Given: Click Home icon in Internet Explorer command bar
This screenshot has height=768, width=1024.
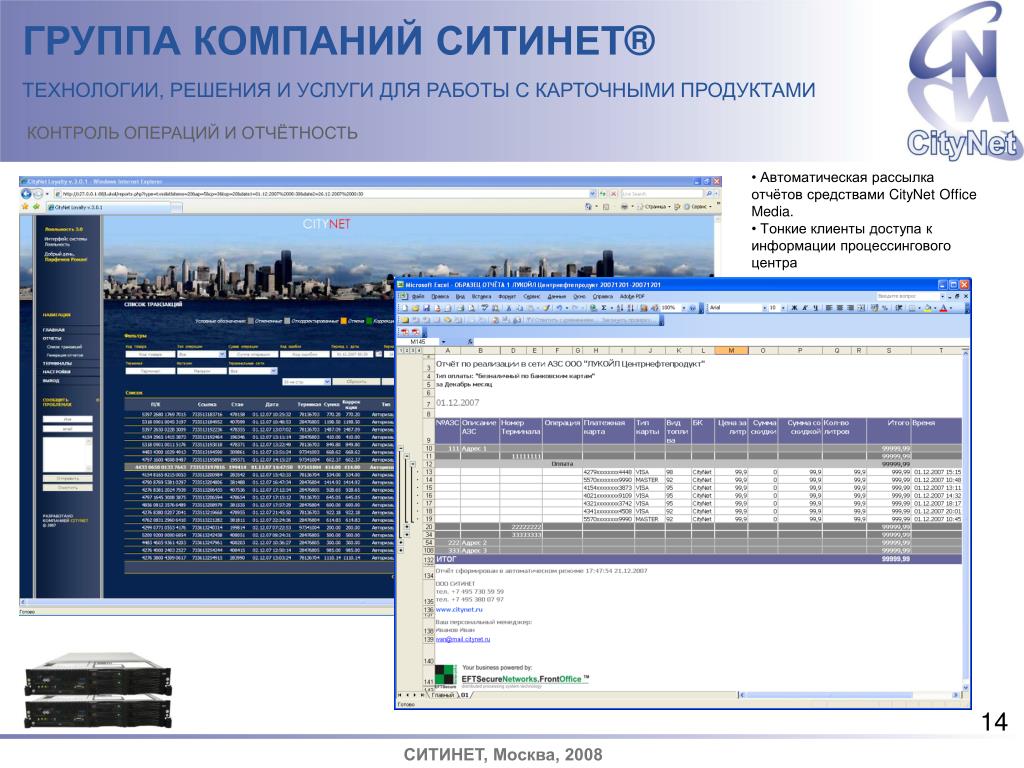Looking at the screenshot, I should [588, 207].
